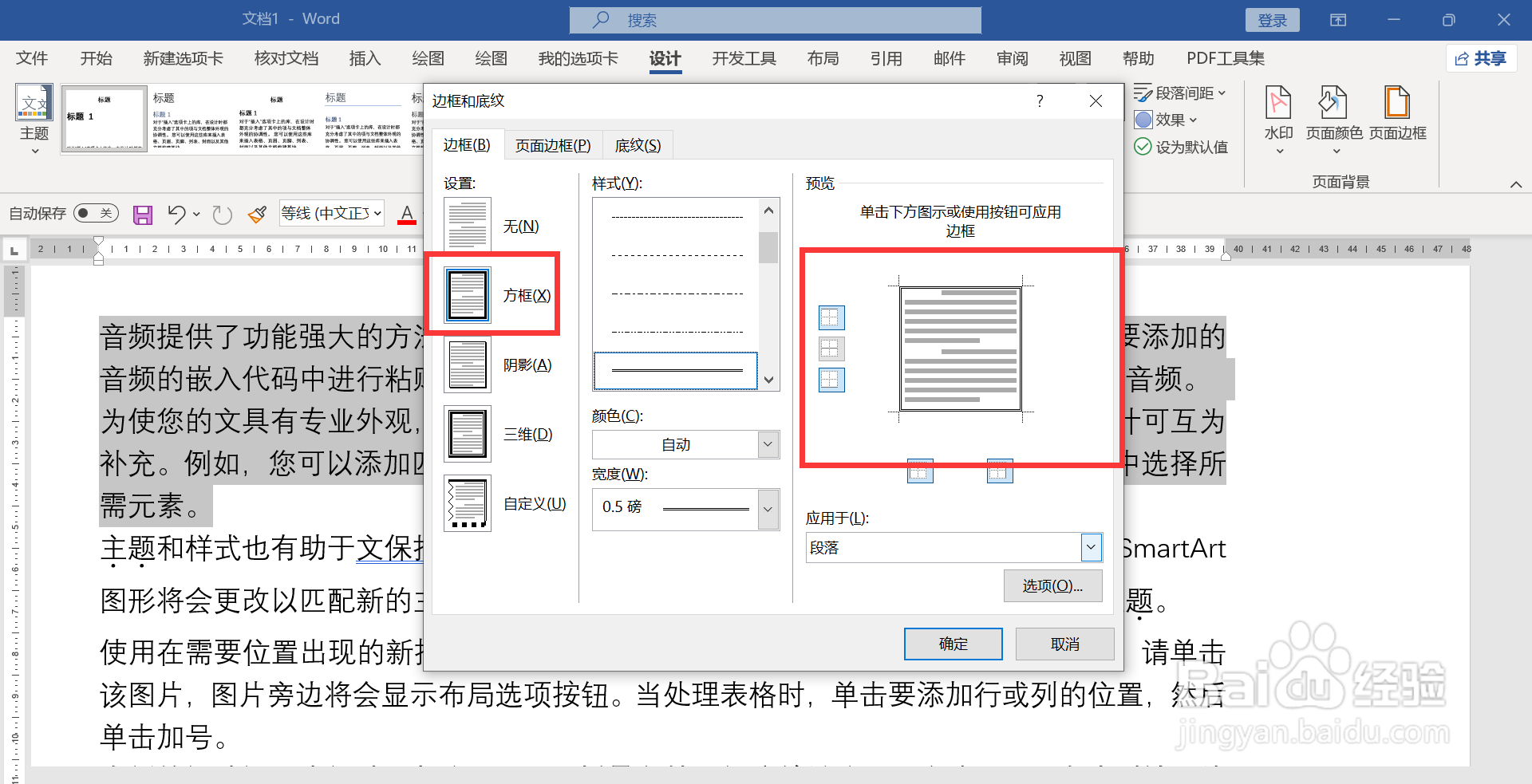This screenshot has width=1532, height=784.
Task: Open the 开始 home ribbon tab
Action: pyautogui.click(x=96, y=58)
